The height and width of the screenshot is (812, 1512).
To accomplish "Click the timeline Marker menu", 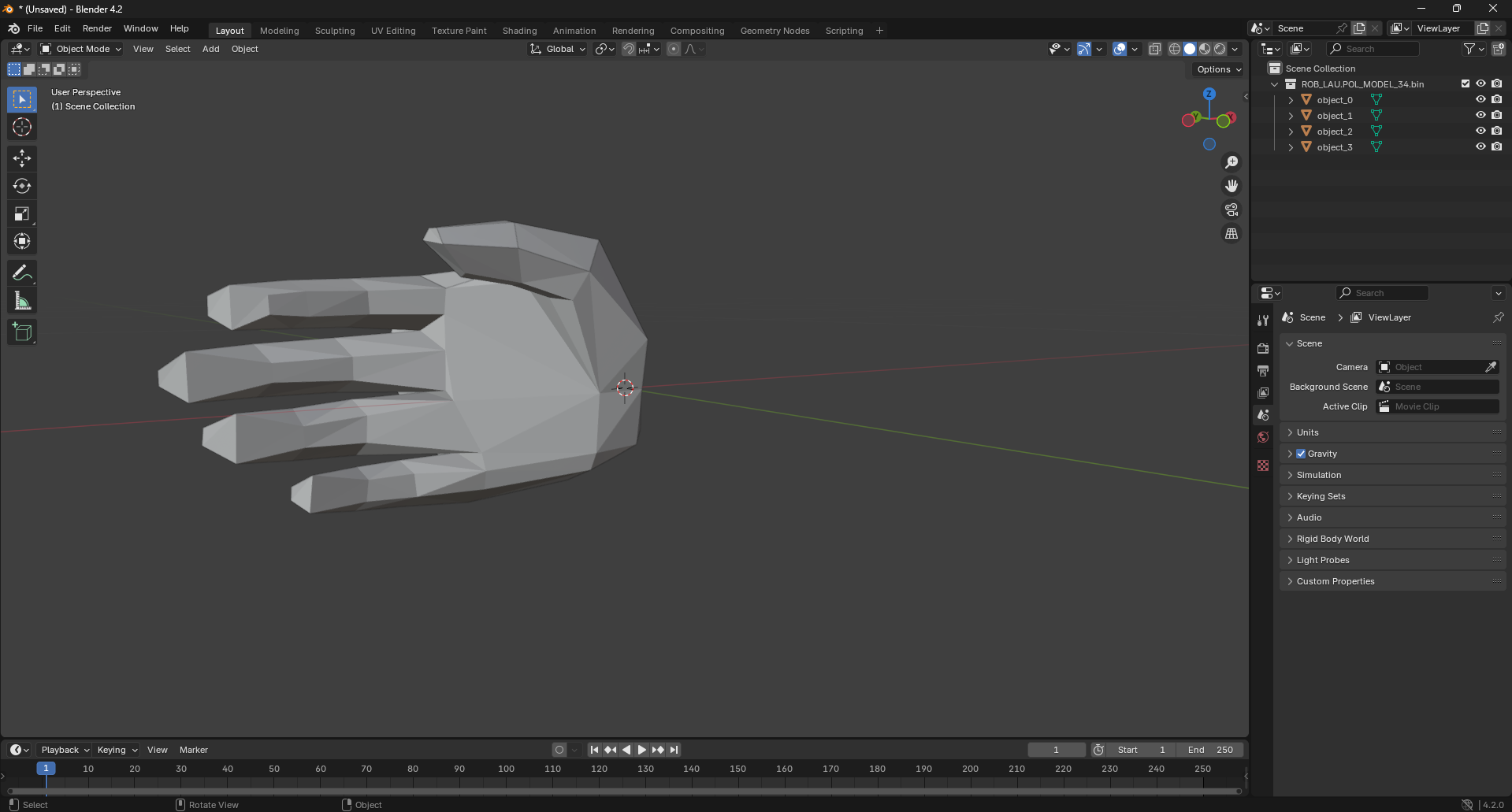I will point(194,750).
